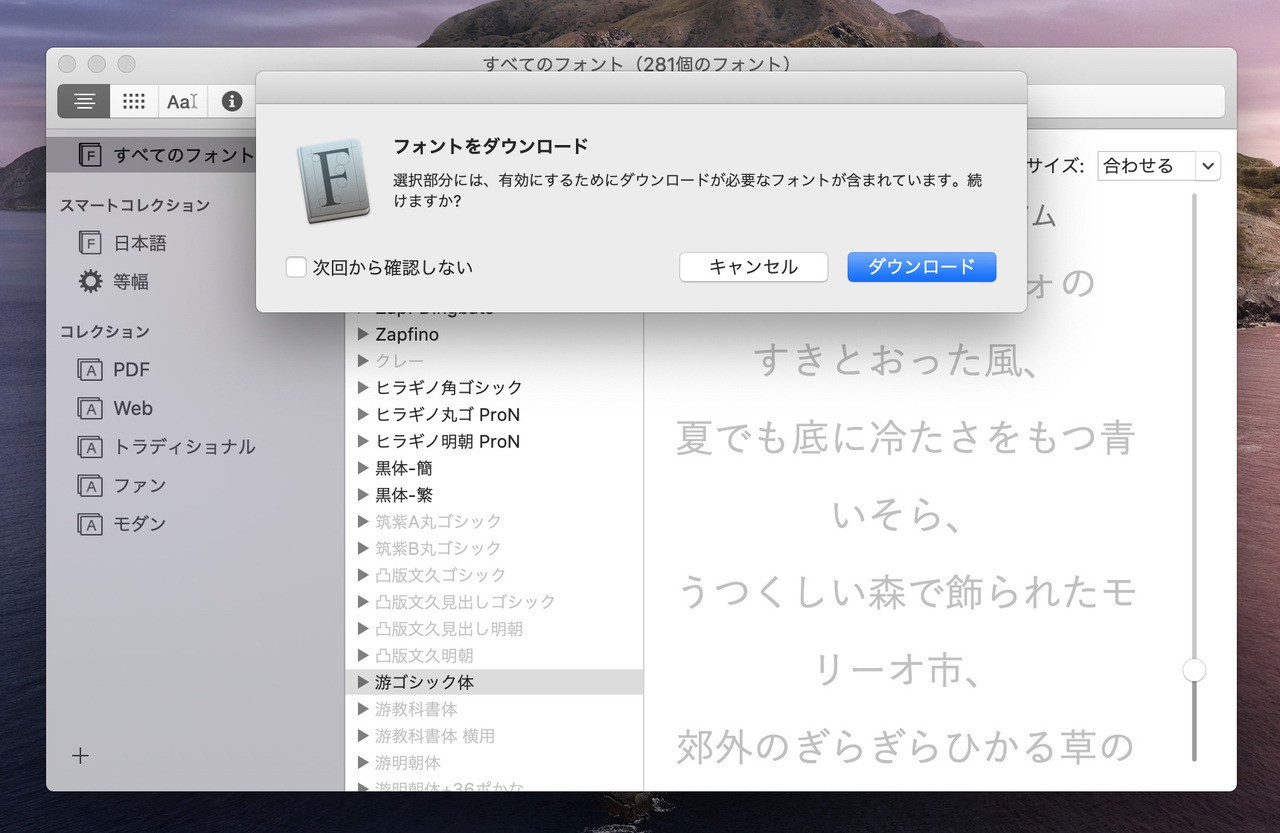Enable the 次回から確認しない checkbox

click(x=296, y=267)
